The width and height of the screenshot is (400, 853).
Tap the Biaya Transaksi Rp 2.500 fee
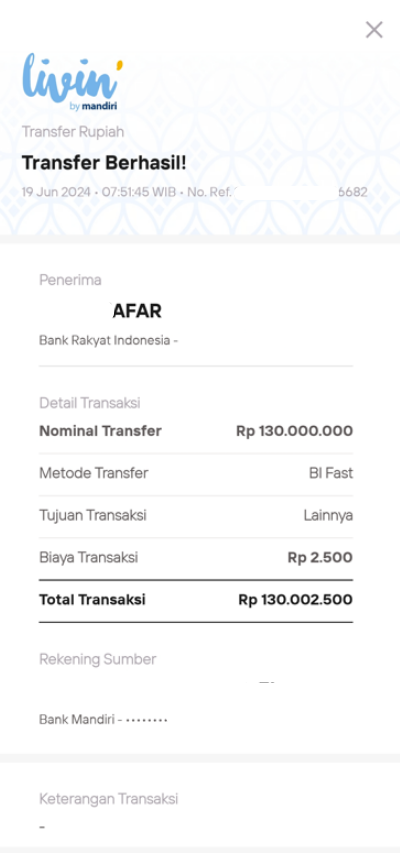pos(320,558)
